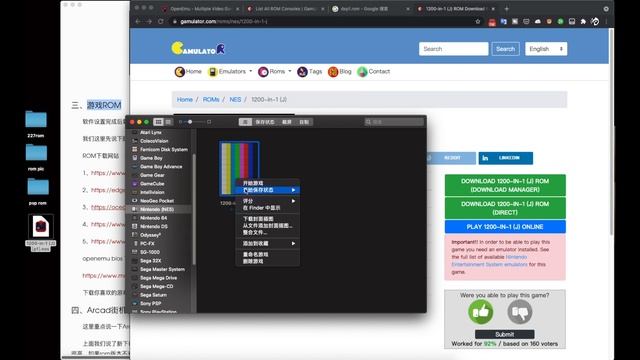Open the 自制 tab in OpenEmu
Screen dimensions: 640x360
(x=304, y=122)
